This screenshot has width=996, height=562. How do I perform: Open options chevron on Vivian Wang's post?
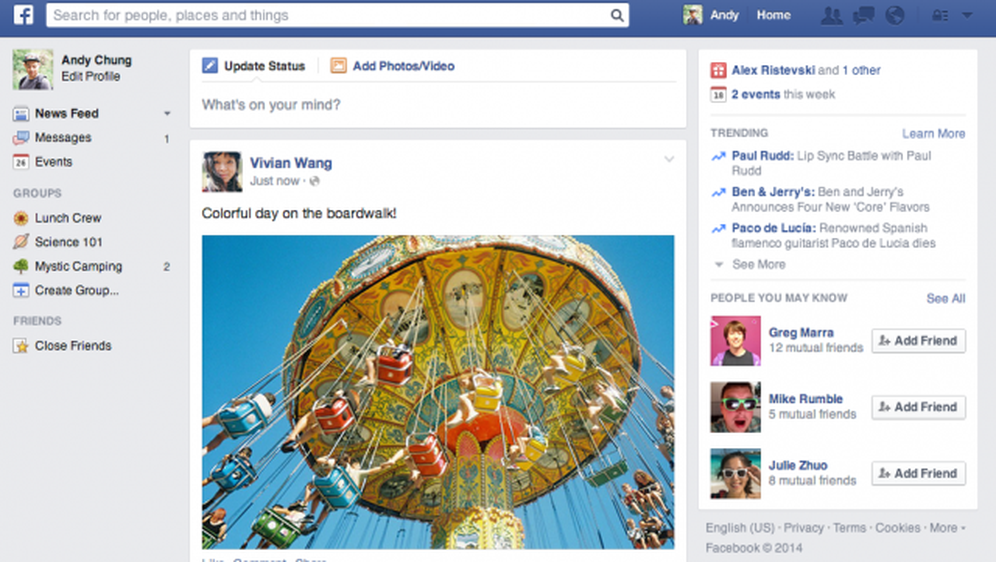coord(669,159)
